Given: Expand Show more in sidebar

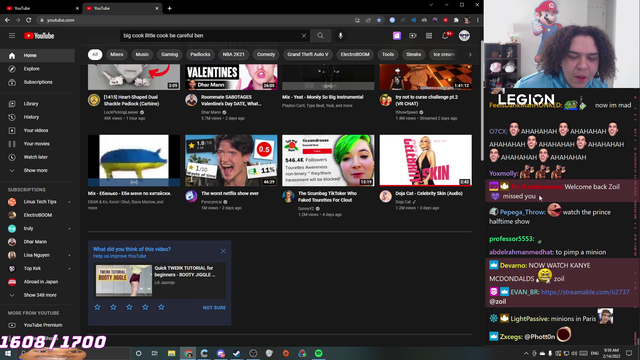Looking at the screenshot, I should 37,171.
